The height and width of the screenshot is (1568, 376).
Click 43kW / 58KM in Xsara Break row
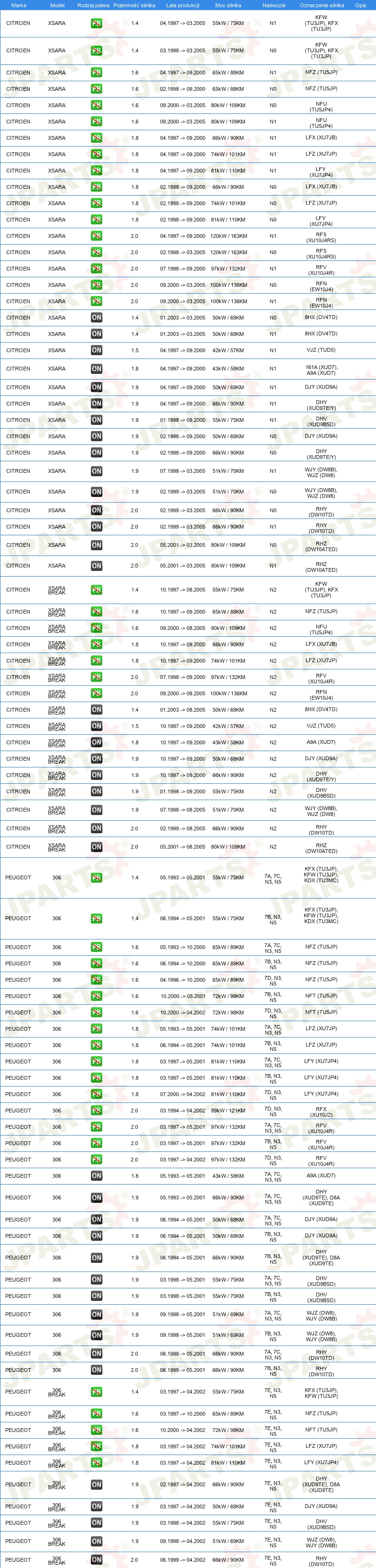pos(228,742)
